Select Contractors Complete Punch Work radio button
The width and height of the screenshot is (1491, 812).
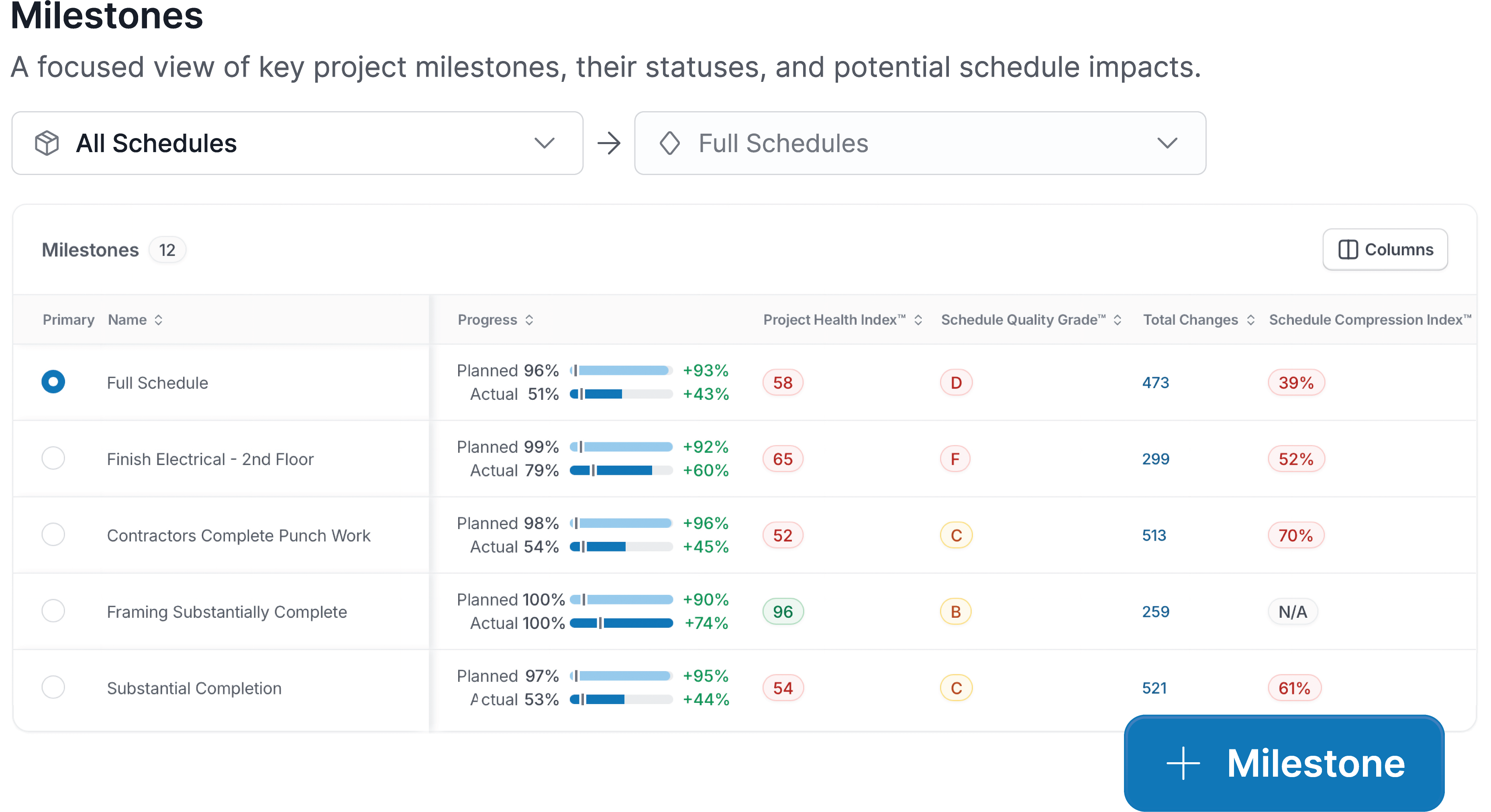coord(53,534)
